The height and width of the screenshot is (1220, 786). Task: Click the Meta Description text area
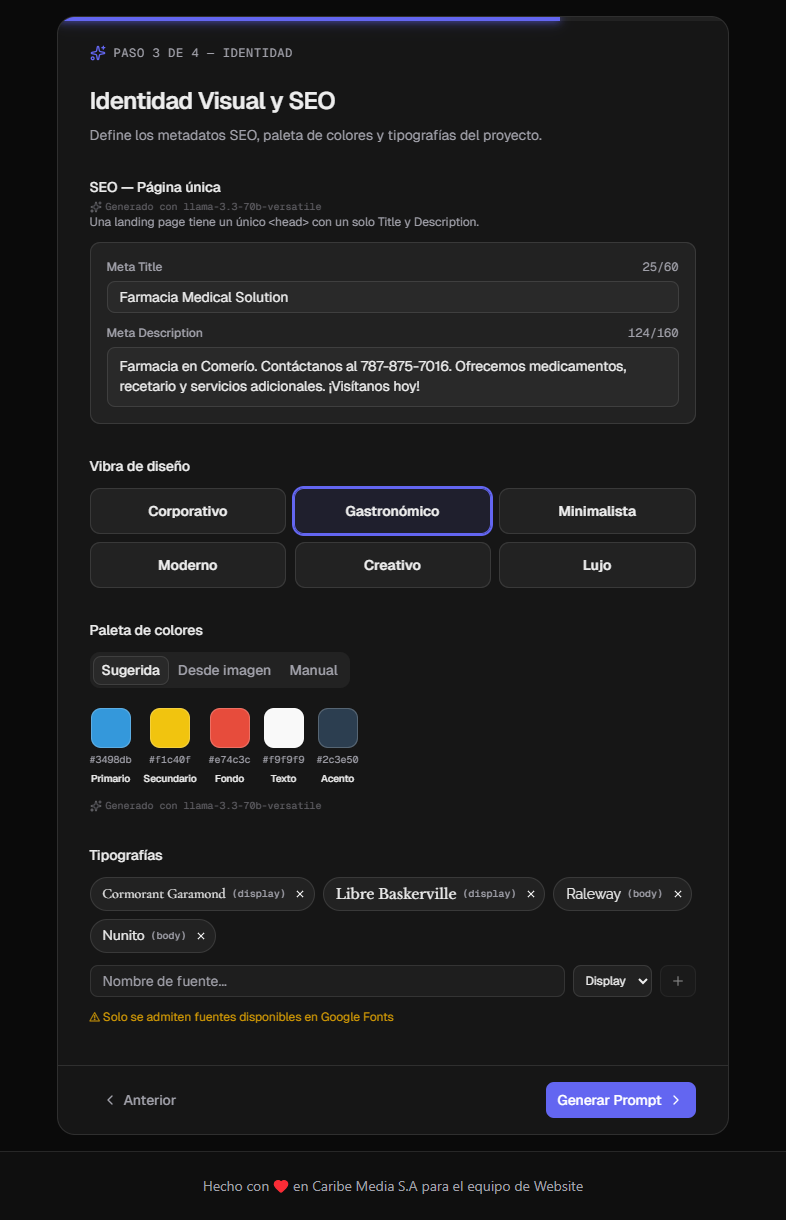[393, 377]
